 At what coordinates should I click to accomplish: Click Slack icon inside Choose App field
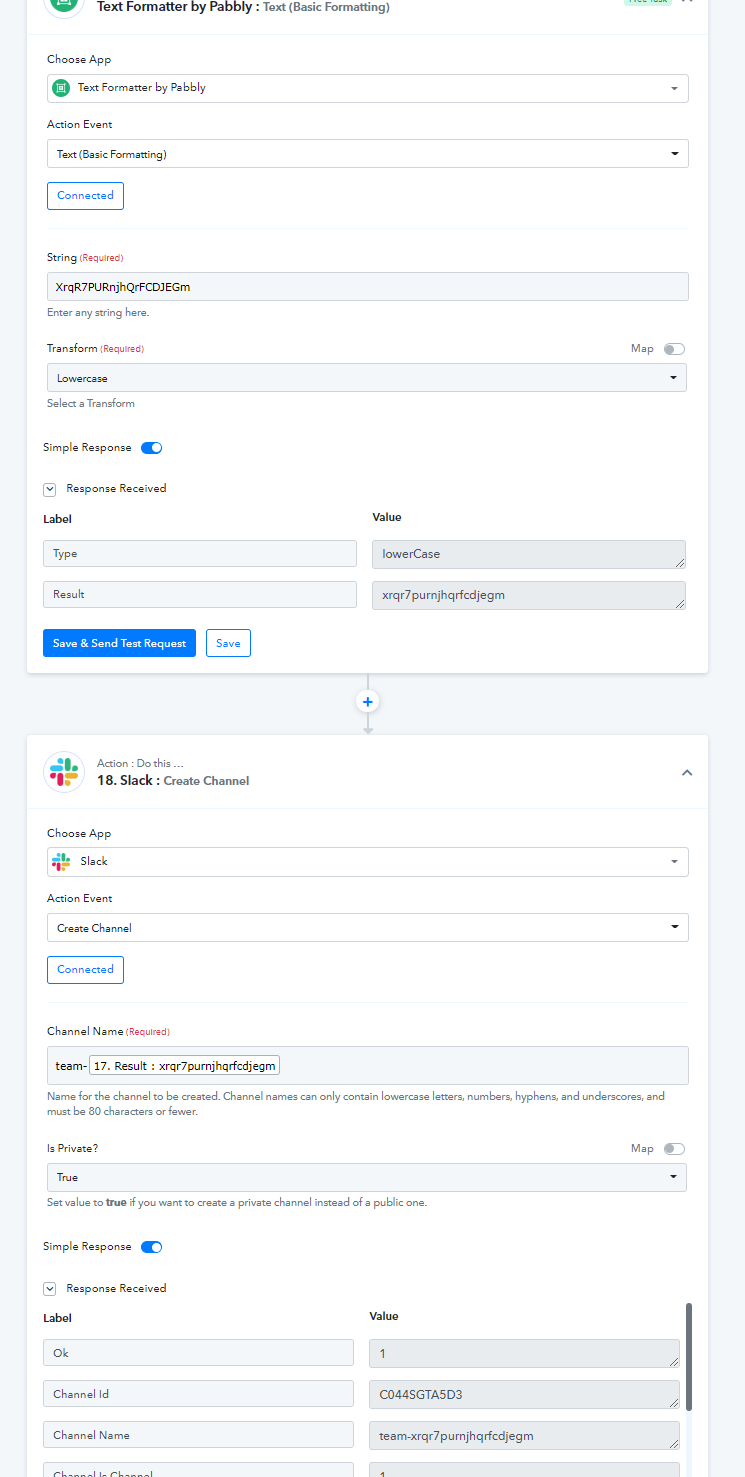click(62, 861)
